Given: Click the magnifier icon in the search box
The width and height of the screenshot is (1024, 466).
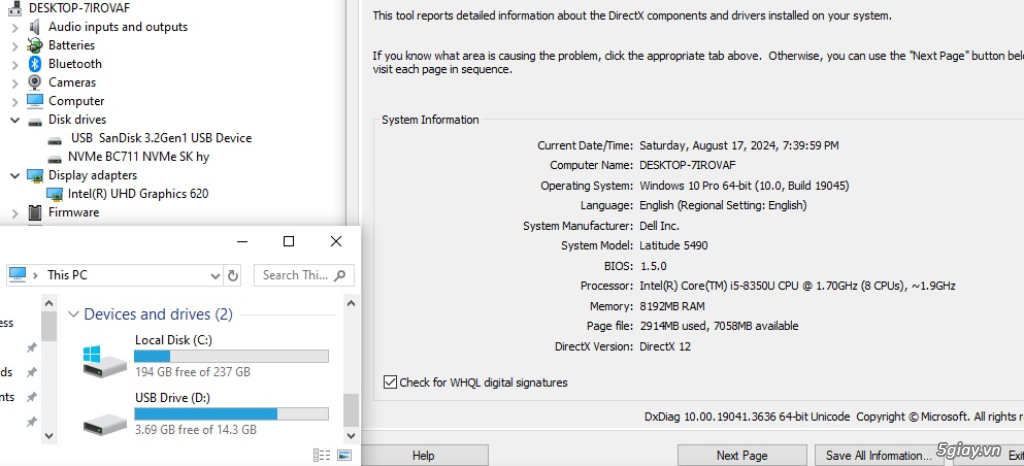Looking at the screenshot, I should [x=340, y=275].
